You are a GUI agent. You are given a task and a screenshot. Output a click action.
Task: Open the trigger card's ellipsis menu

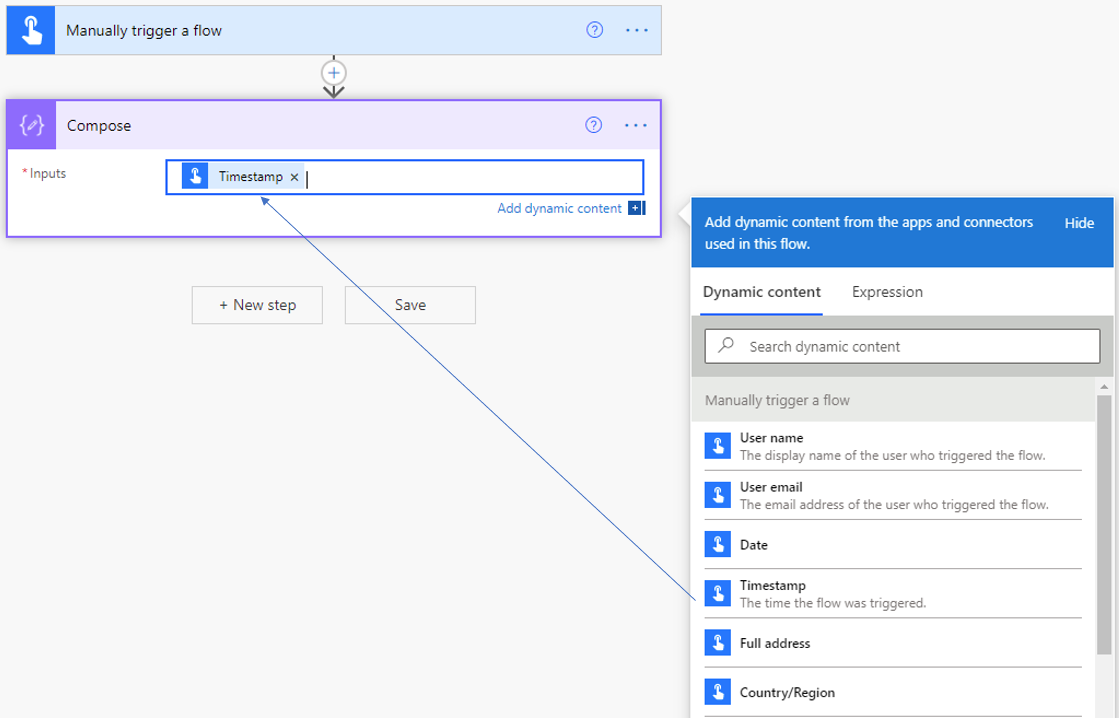(x=636, y=30)
